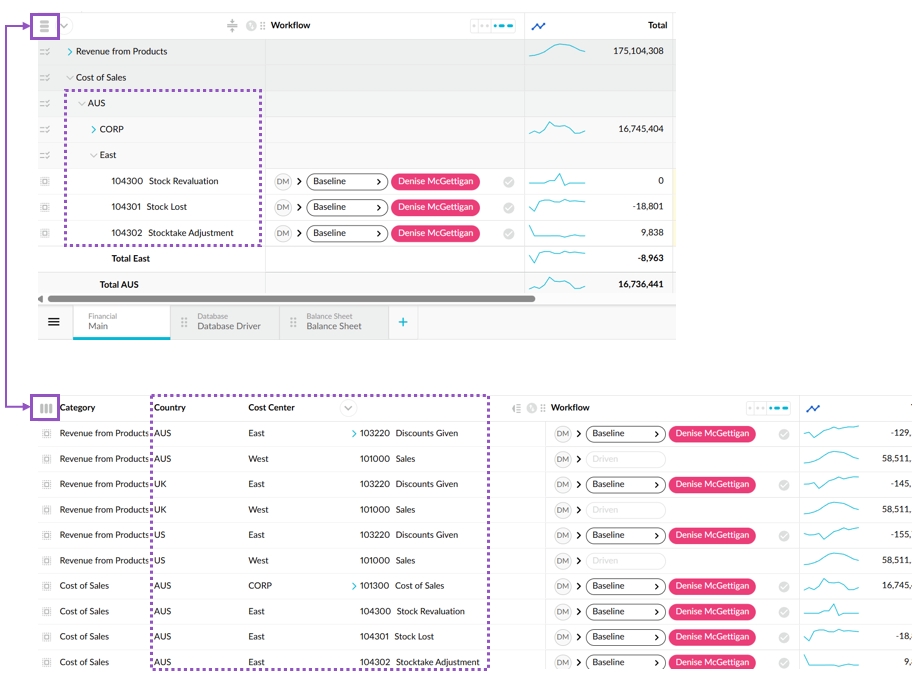This screenshot has height=674, width=915.
Task: Click the row-split icon left of Workflow header
Action: (x=232, y=26)
